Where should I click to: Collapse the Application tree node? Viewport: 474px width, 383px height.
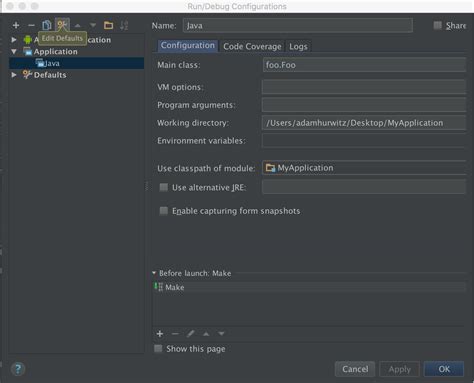tap(14, 52)
